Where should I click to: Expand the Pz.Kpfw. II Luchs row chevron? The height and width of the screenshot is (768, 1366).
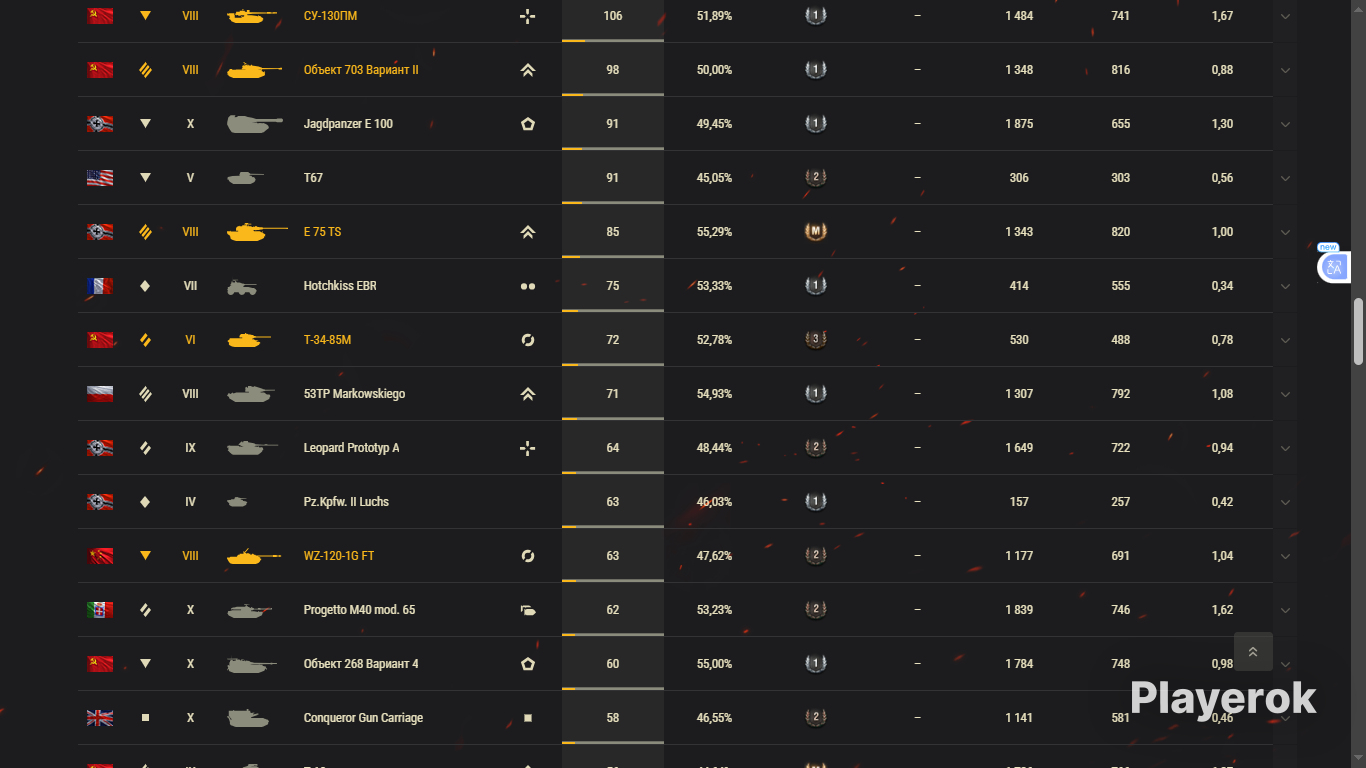point(1285,502)
